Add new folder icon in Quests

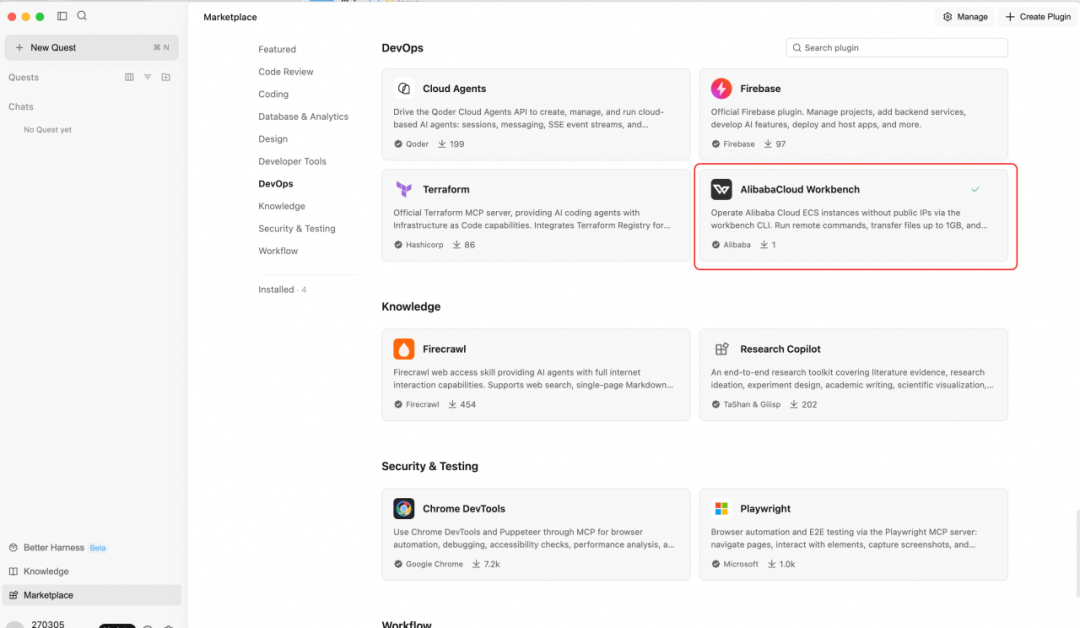click(x=166, y=77)
